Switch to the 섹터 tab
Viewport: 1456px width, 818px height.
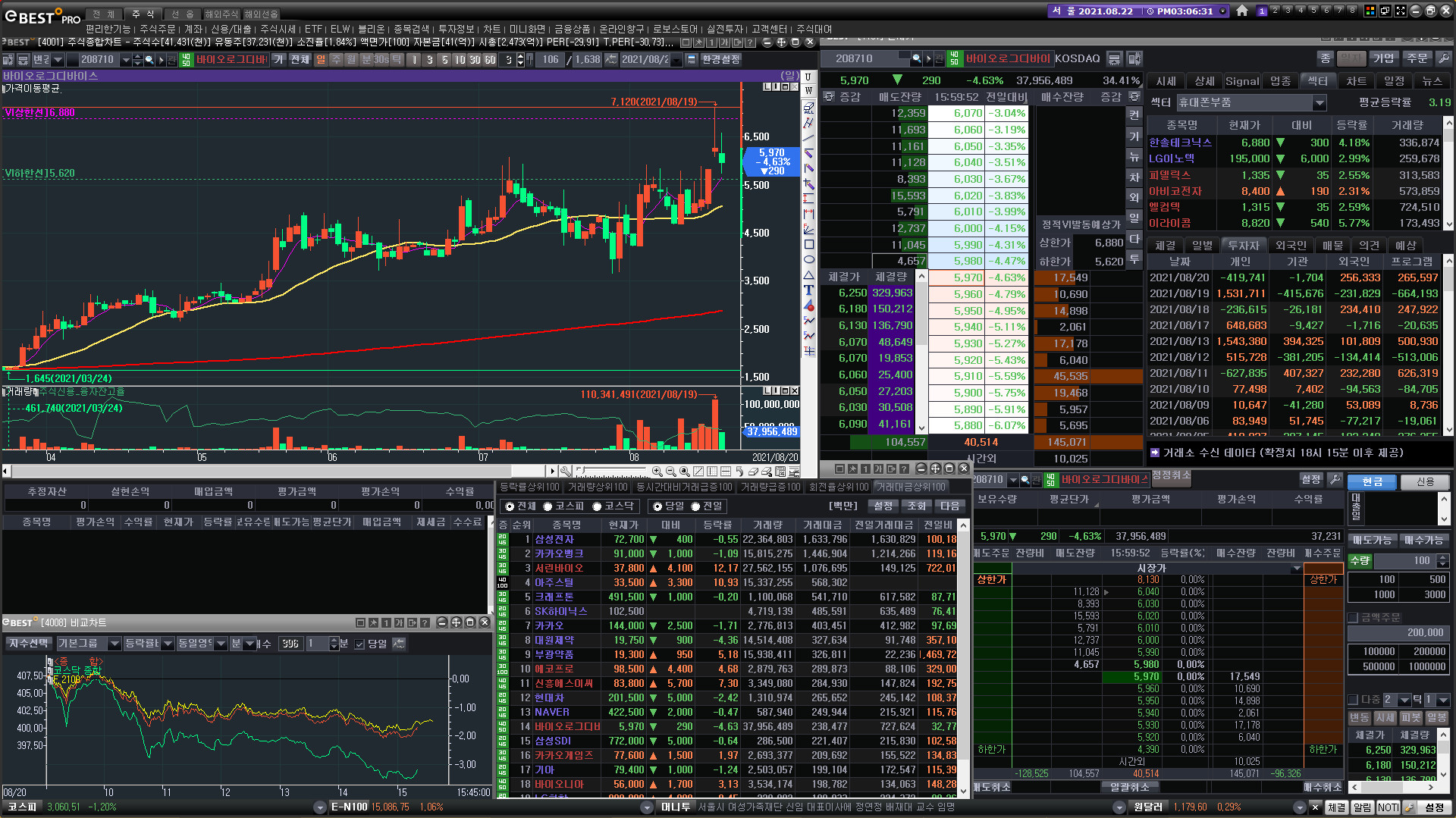tap(1318, 81)
